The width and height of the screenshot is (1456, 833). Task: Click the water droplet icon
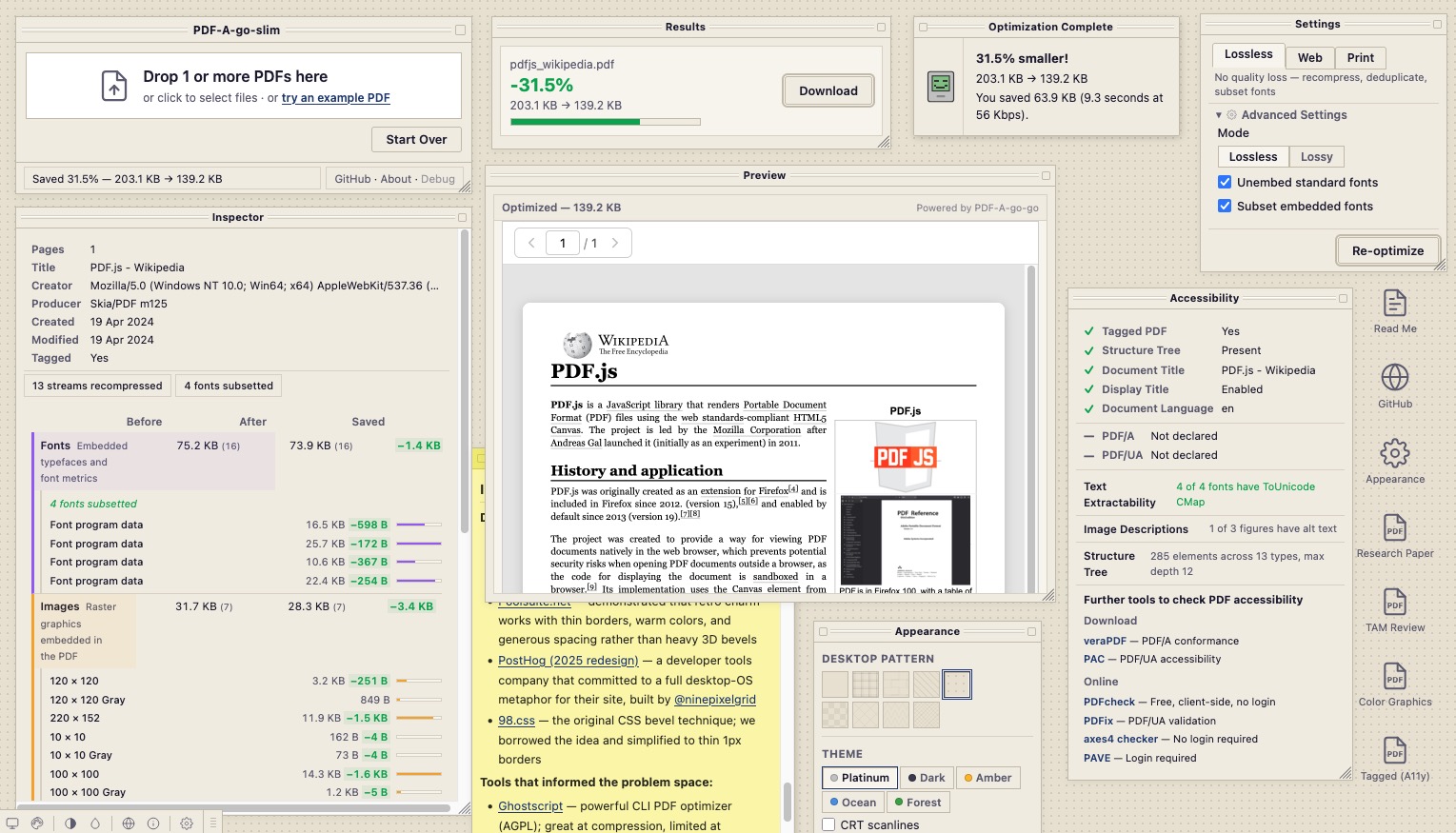point(95,823)
